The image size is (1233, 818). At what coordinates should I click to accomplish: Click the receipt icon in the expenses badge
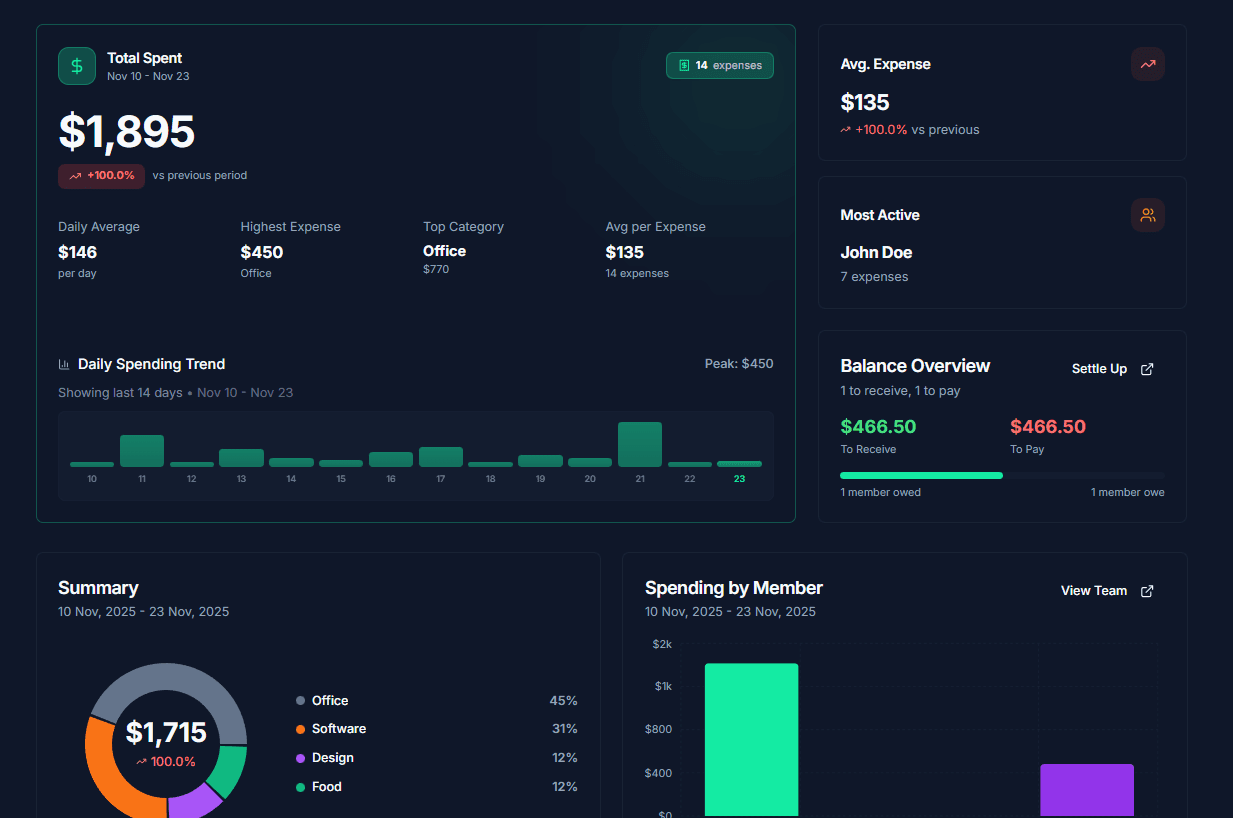click(x=683, y=65)
